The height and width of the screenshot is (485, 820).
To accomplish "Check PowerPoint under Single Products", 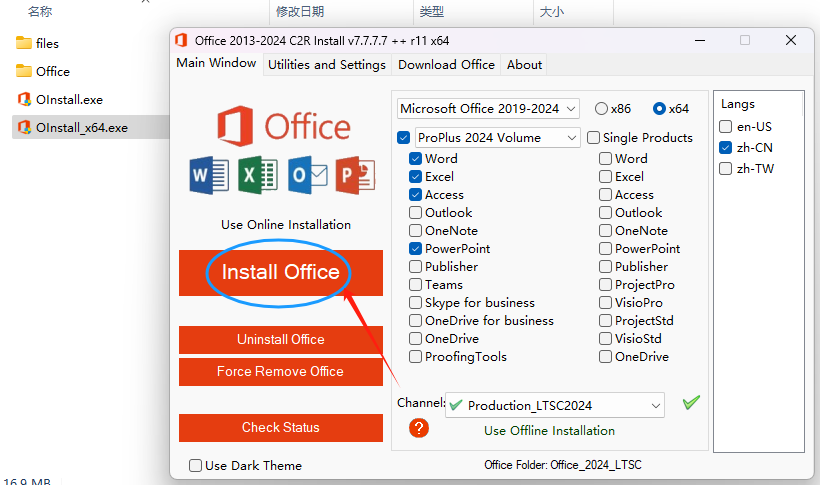I will click(x=605, y=249).
